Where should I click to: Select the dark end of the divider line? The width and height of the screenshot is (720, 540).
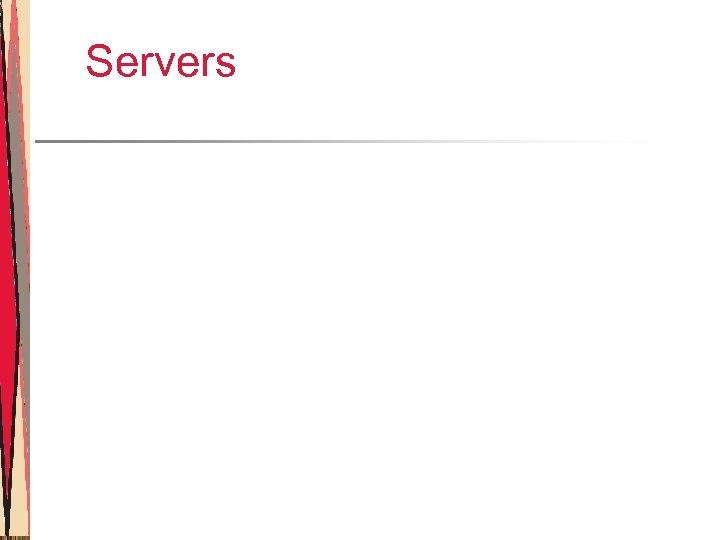55,141
